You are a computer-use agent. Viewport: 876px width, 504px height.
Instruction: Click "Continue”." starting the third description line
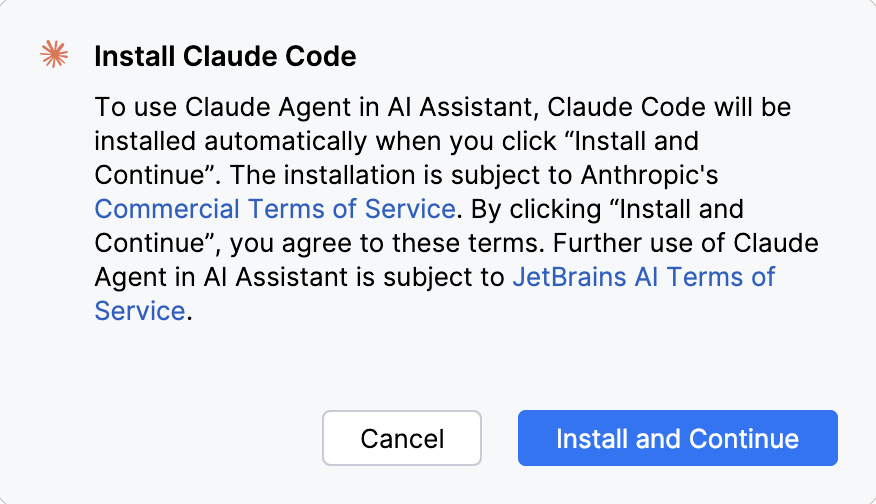tap(158, 175)
